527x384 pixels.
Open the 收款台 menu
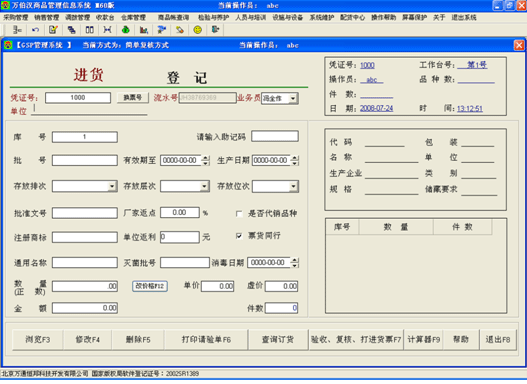105,17
